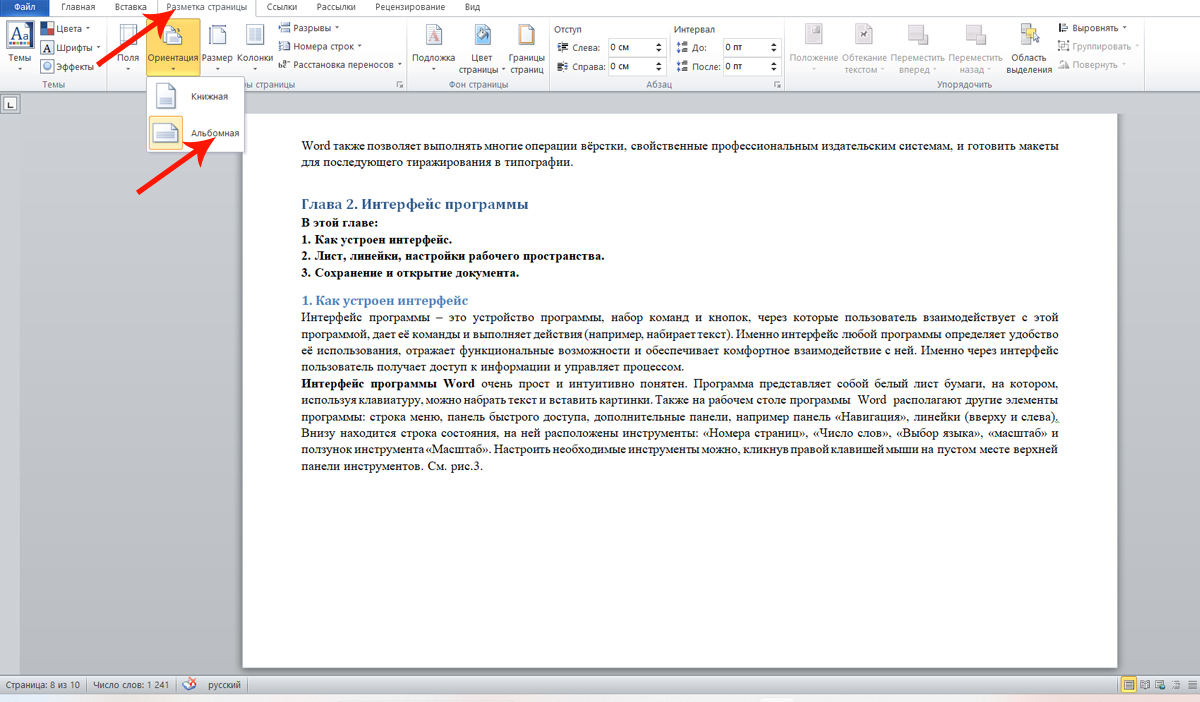The image size is (1200, 702).
Task: Open the Темы (Themes) gallery
Action: (x=20, y=44)
